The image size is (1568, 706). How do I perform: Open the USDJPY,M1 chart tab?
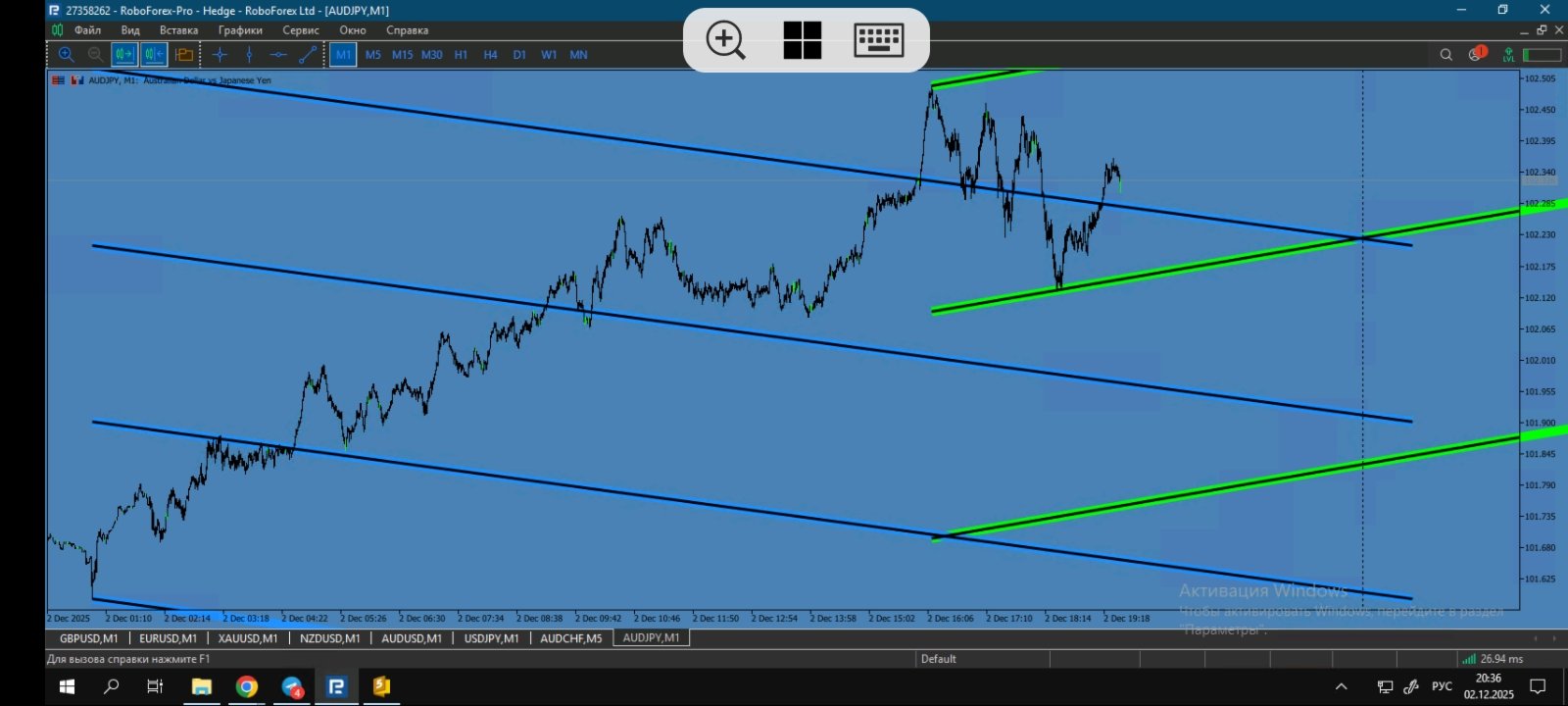coord(492,638)
